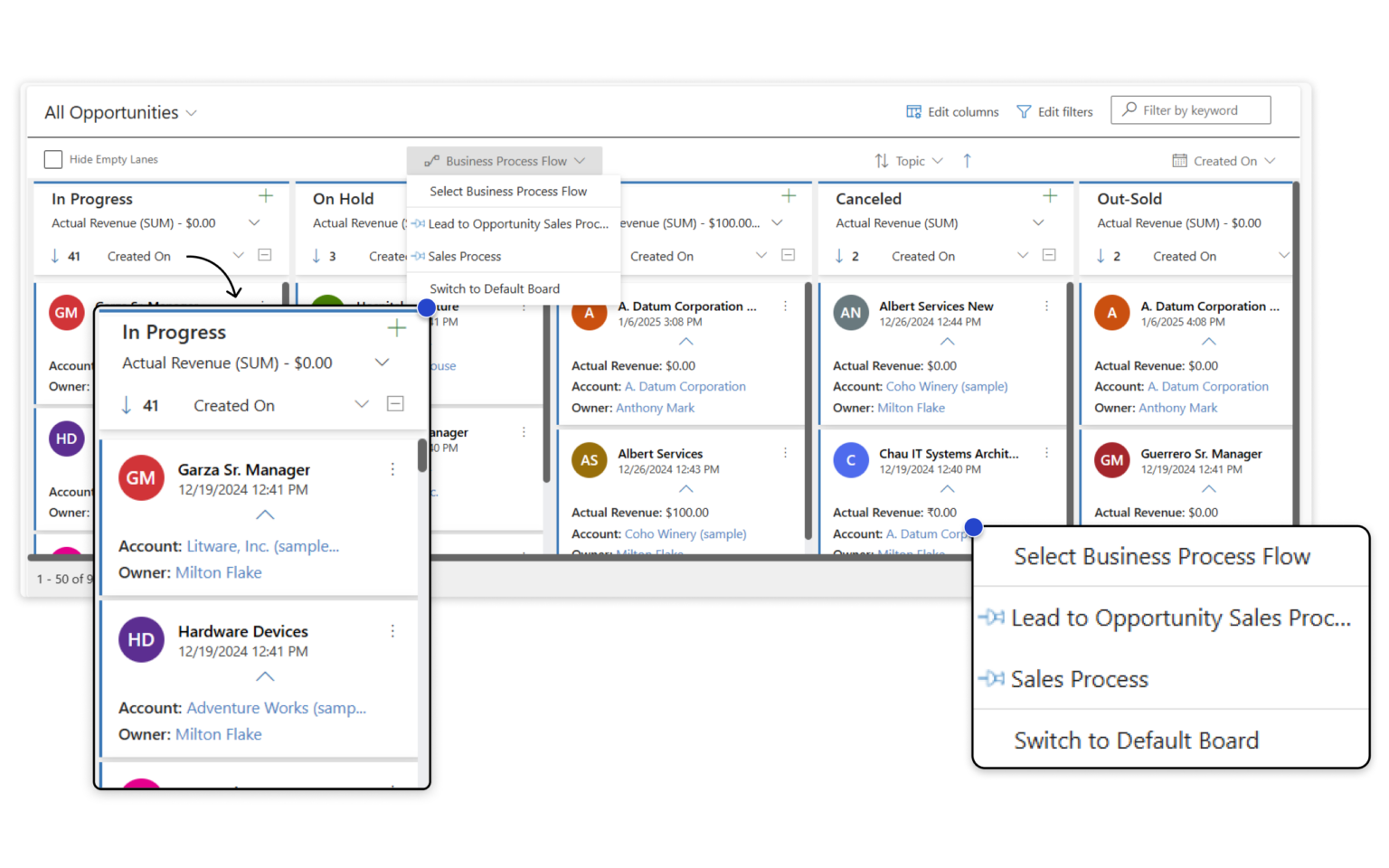Open Edit columns in the board toolbar
Viewport: 1389px width, 868px height.
(952, 112)
